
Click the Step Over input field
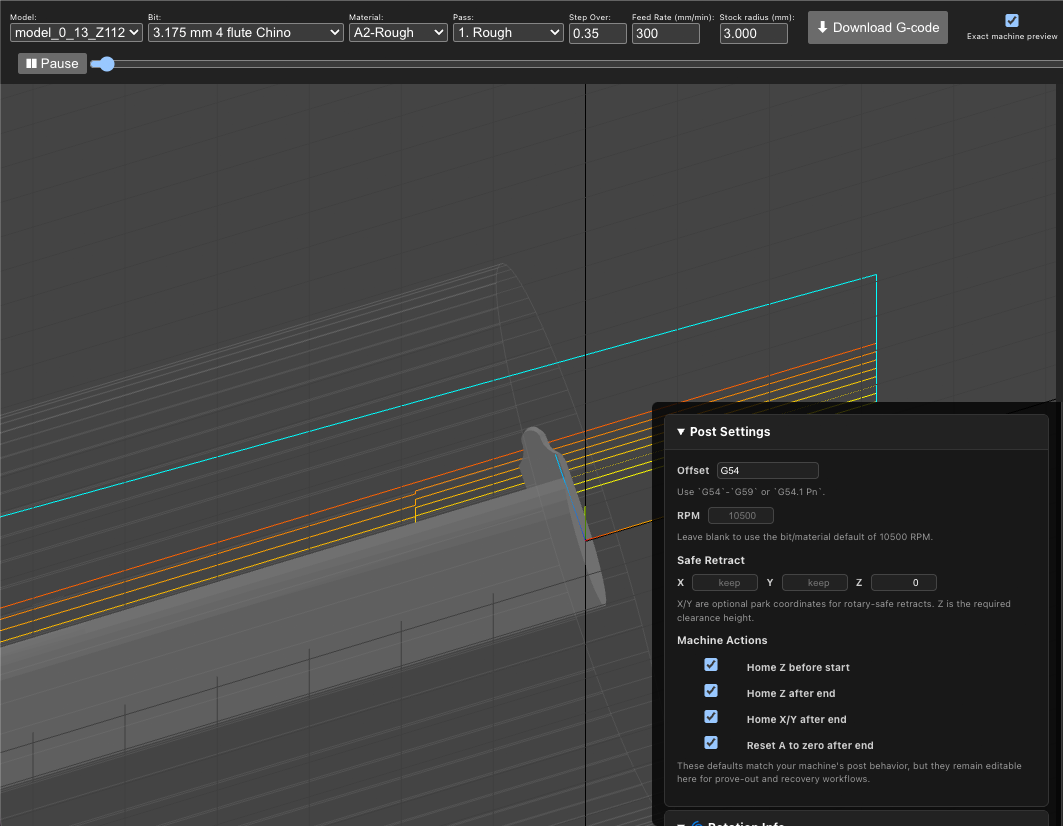(597, 33)
